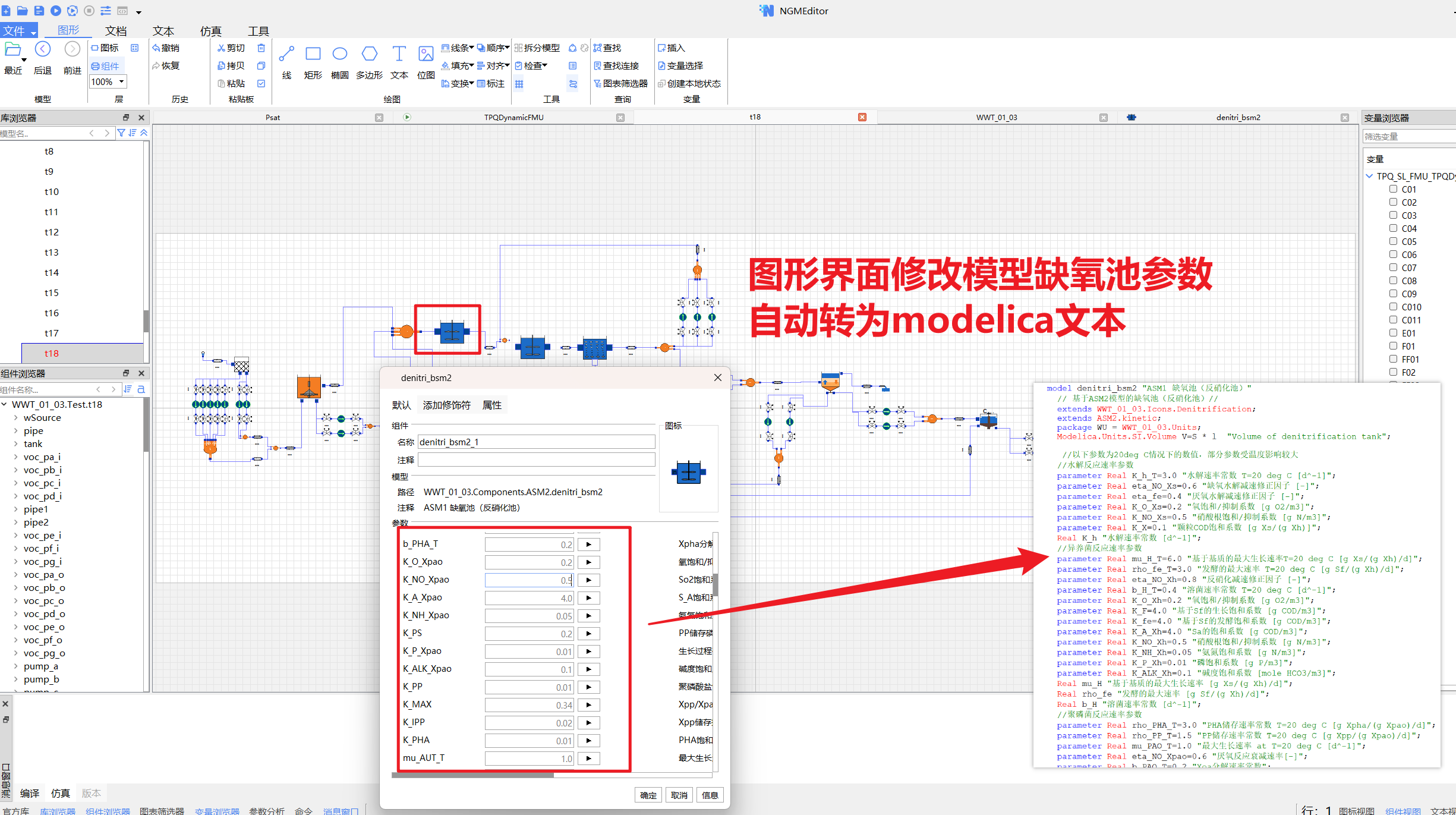Screen dimensions: 1456x815
Task: Click the blue play simulate icon
Action: pos(56,11)
